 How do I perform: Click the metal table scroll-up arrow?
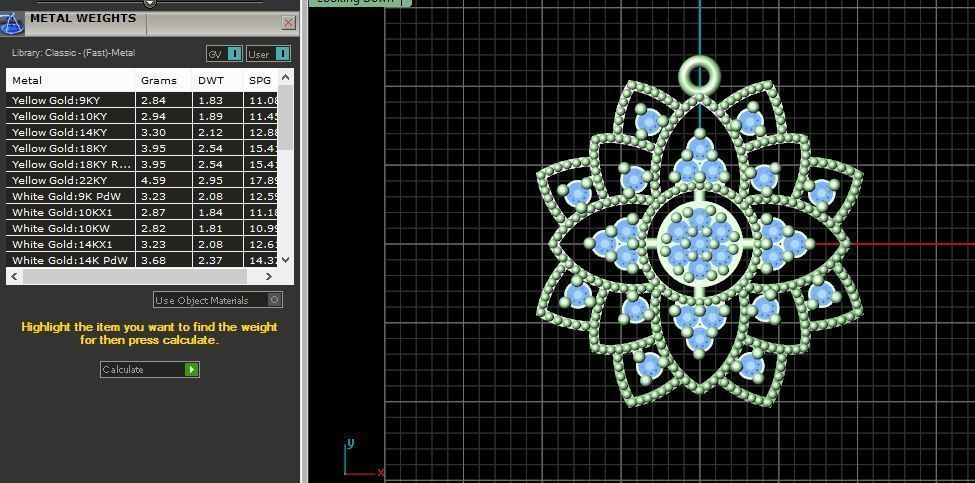coord(285,77)
